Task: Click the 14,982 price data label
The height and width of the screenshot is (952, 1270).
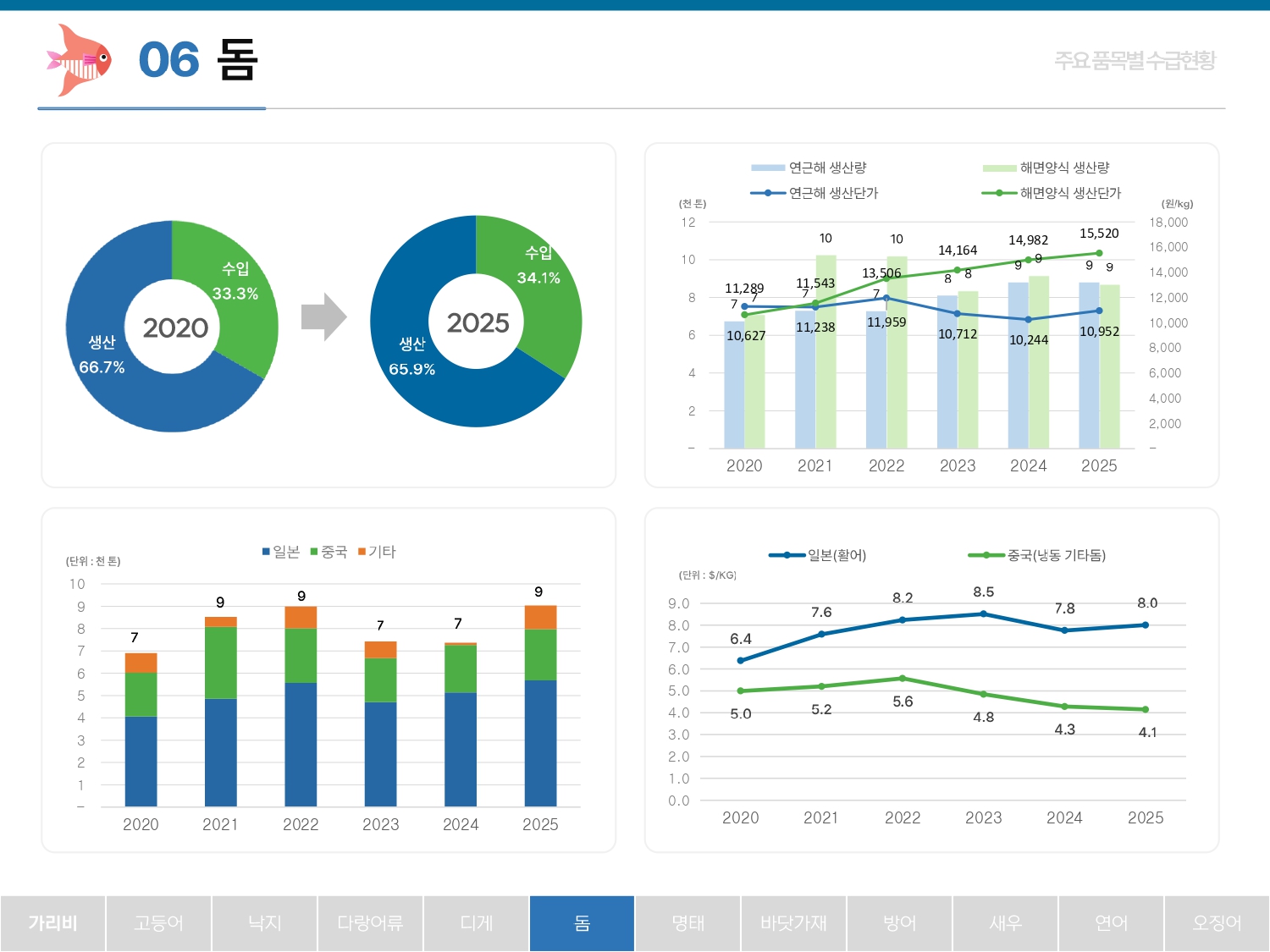Action: coord(1028,240)
